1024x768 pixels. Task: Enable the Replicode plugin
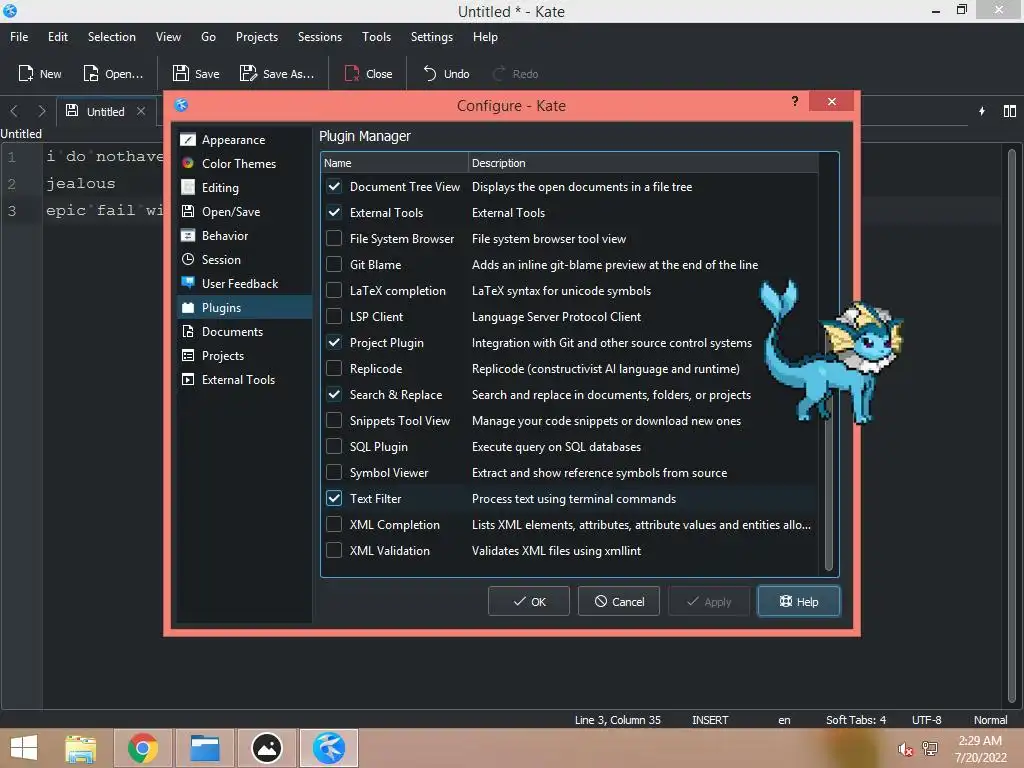pyautogui.click(x=334, y=369)
